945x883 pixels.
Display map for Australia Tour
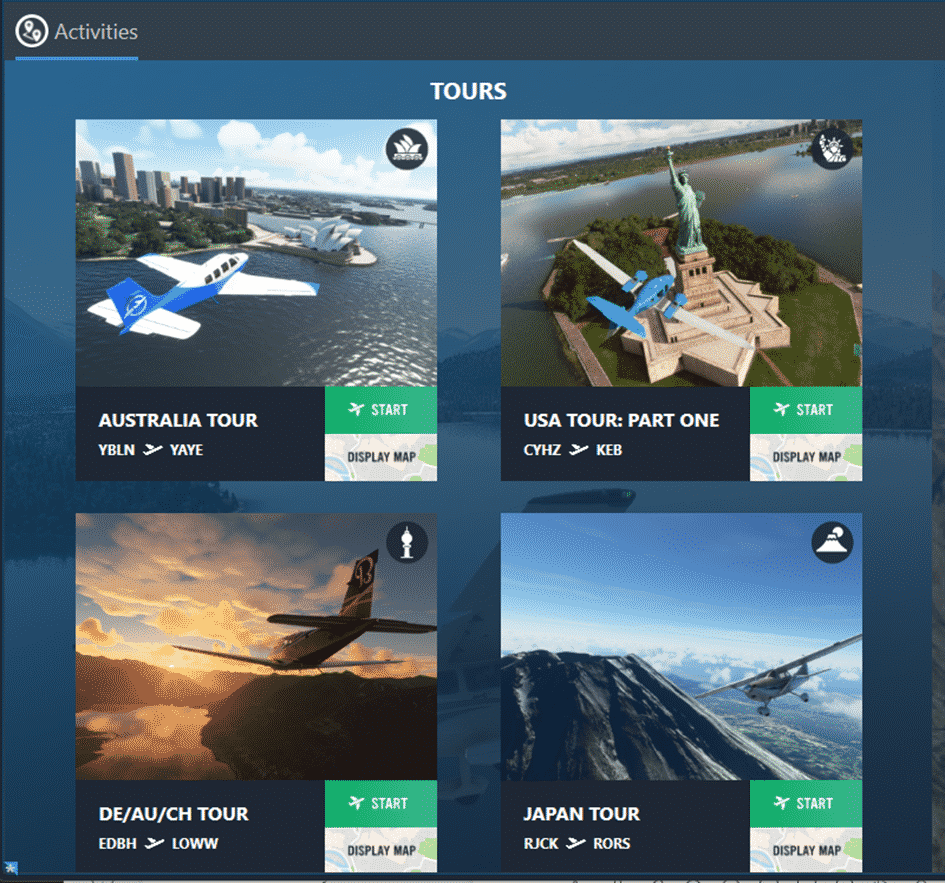click(x=381, y=457)
